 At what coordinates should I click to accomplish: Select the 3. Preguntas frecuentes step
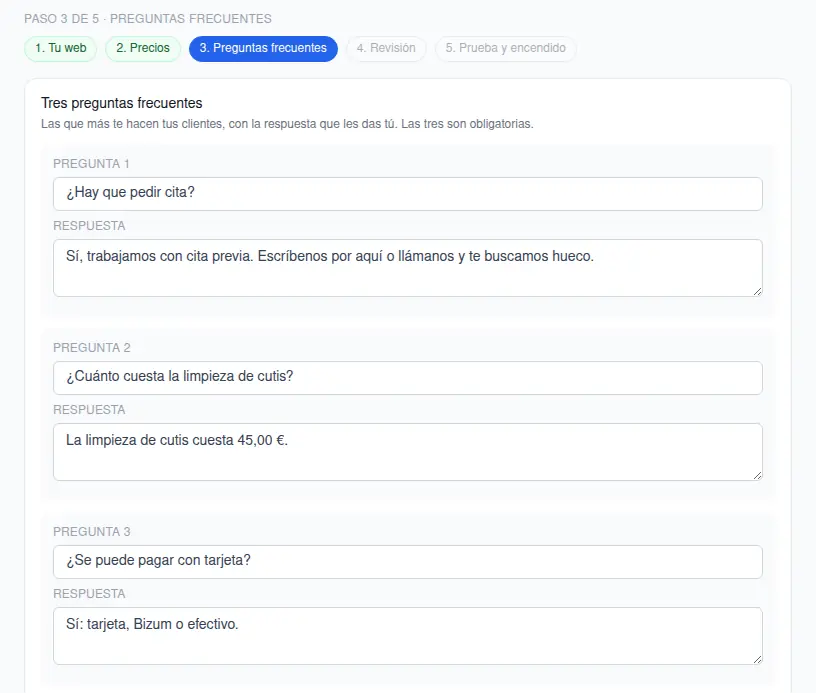[263, 48]
